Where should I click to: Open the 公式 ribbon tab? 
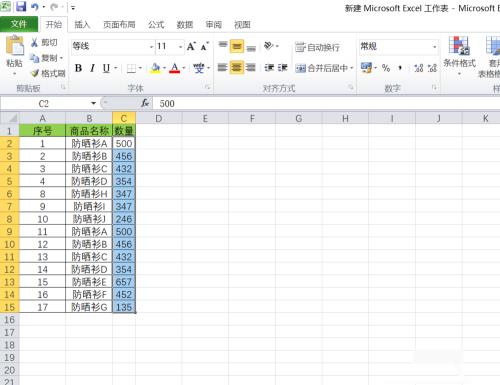pos(156,24)
